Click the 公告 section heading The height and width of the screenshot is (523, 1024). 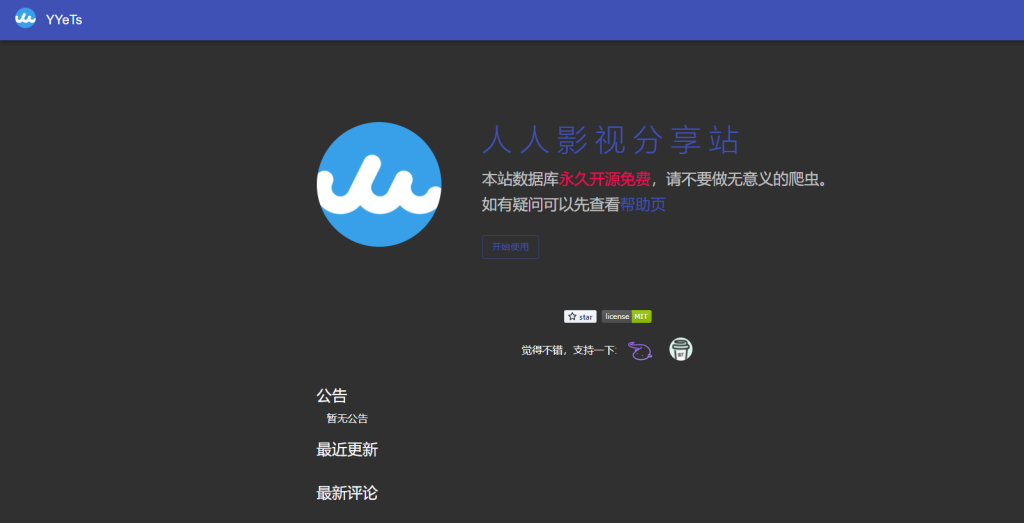pos(332,396)
